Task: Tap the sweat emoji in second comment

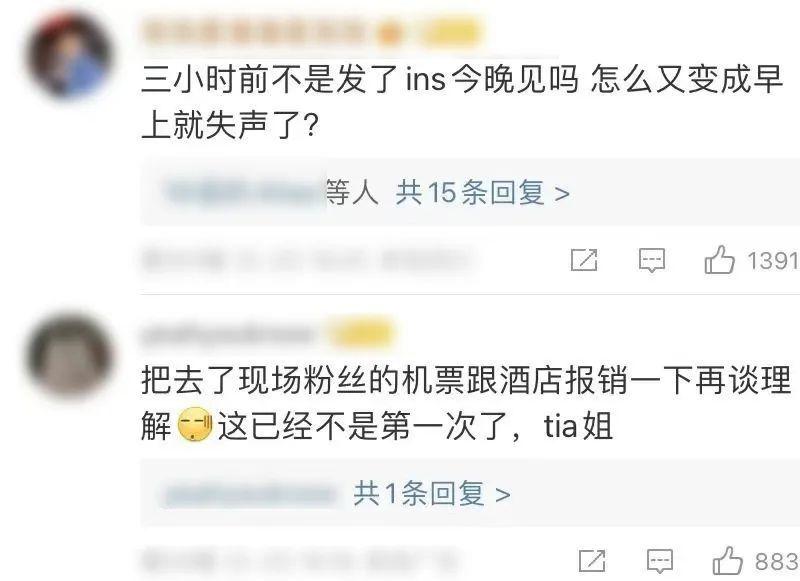Action: coord(195,424)
